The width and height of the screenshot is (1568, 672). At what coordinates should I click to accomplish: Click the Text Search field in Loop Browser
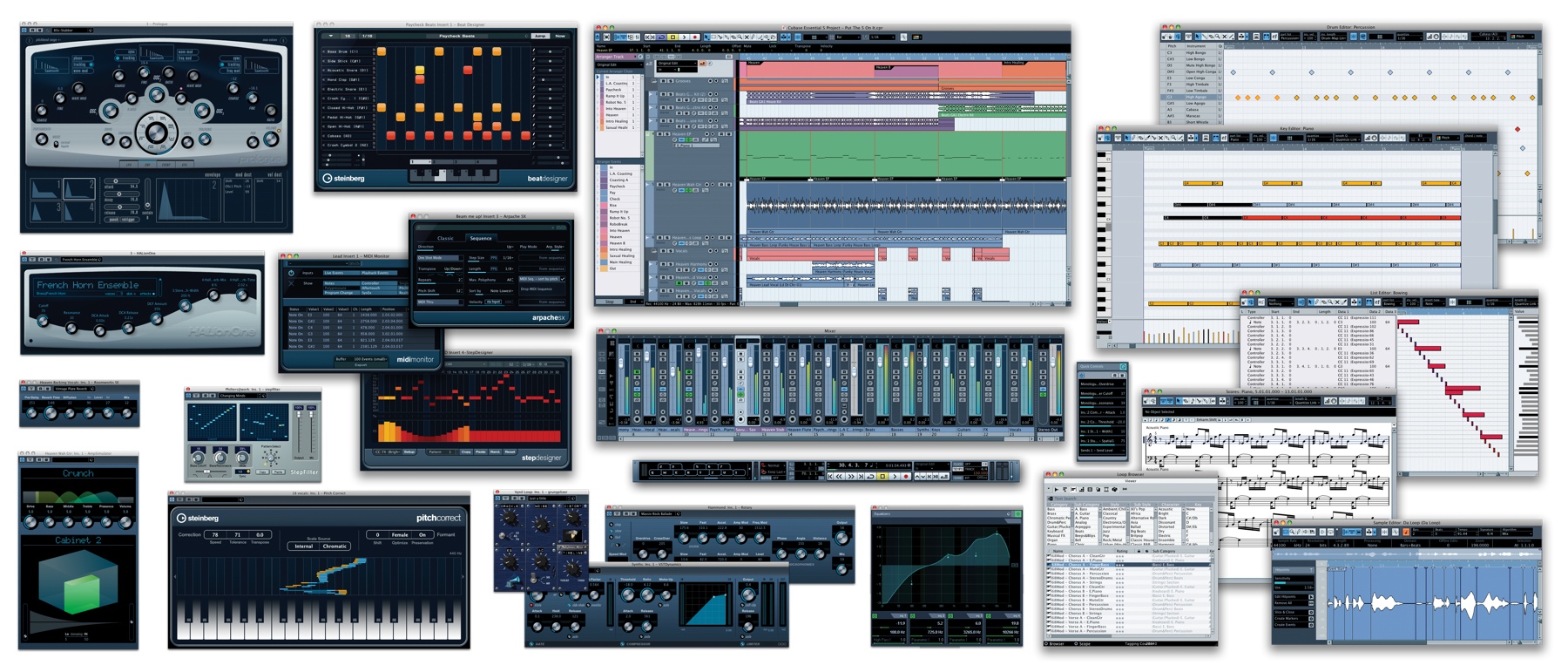[x=1132, y=499]
